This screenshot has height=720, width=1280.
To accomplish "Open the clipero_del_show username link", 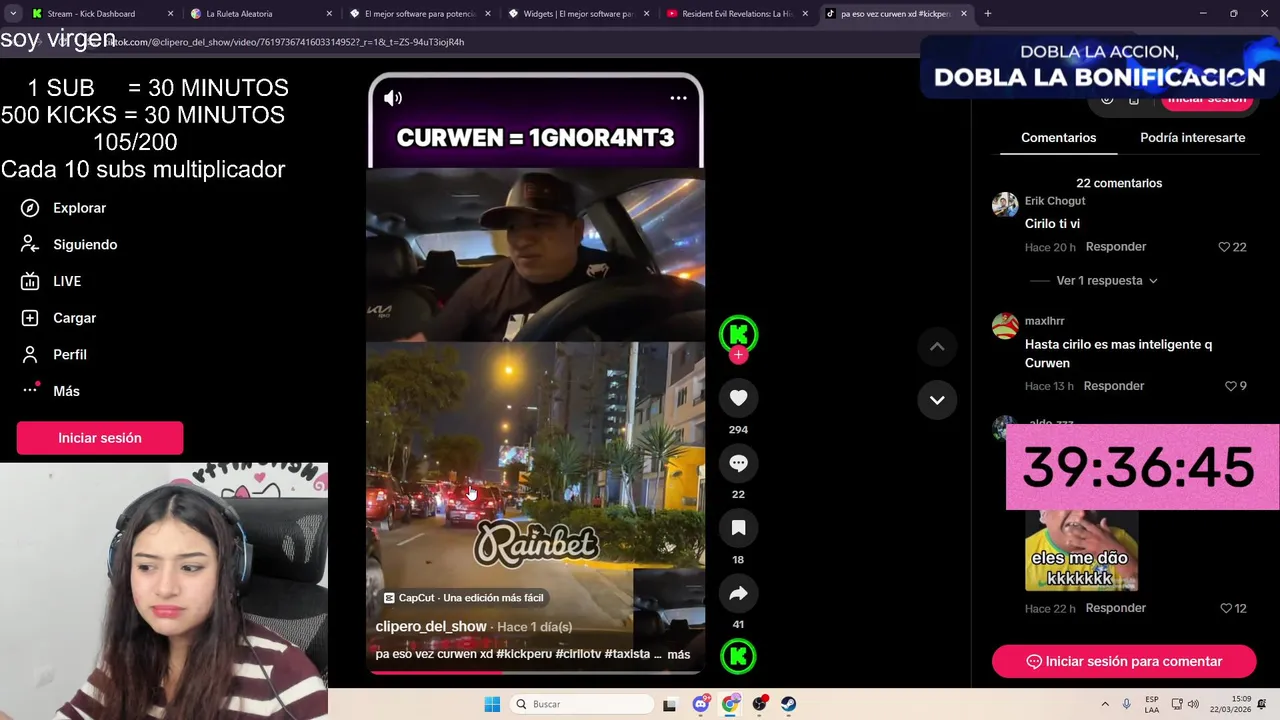I will (x=431, y=627).
